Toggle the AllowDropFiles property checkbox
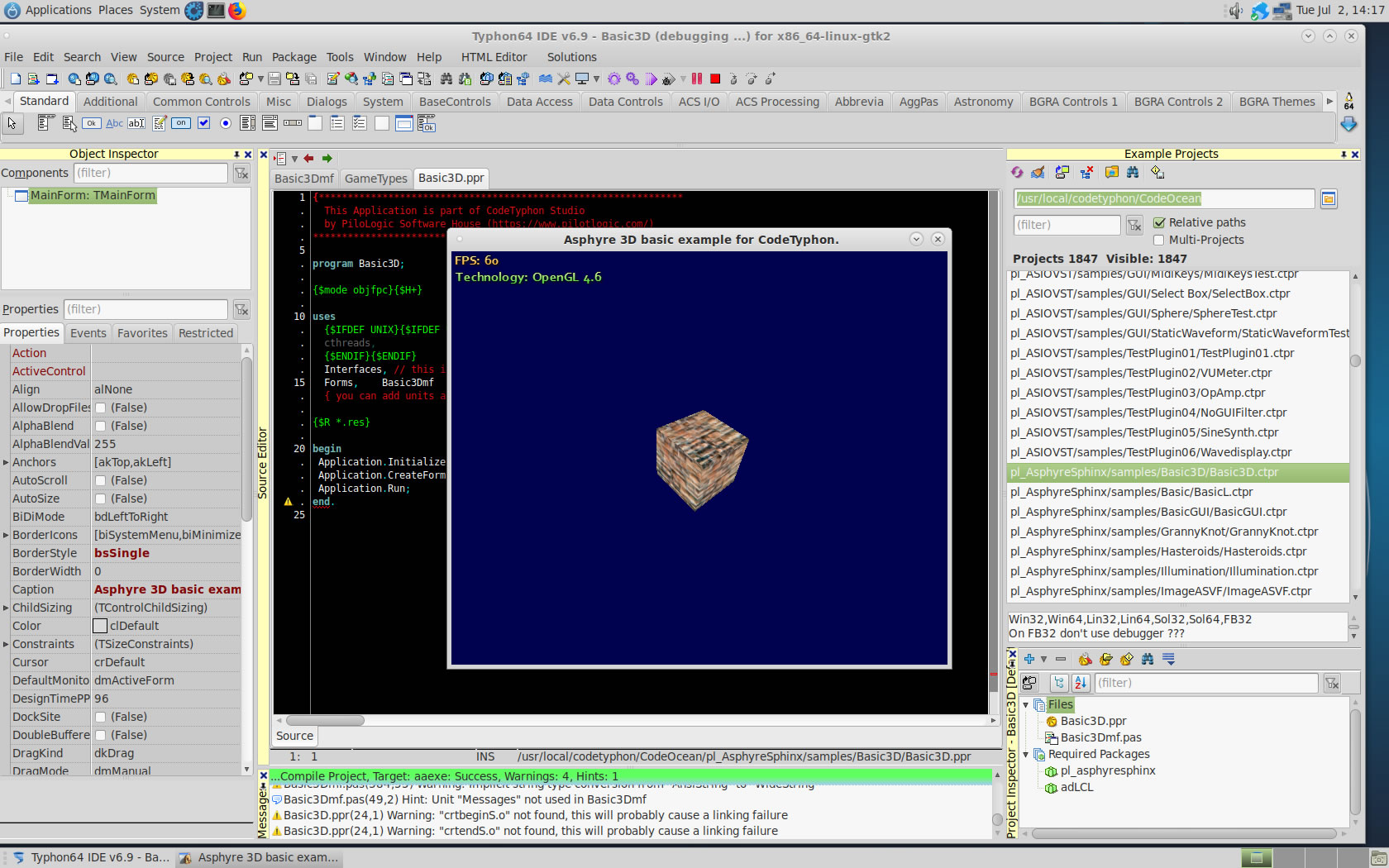Screen dimensions: 1389x868 tap(100, 408)
